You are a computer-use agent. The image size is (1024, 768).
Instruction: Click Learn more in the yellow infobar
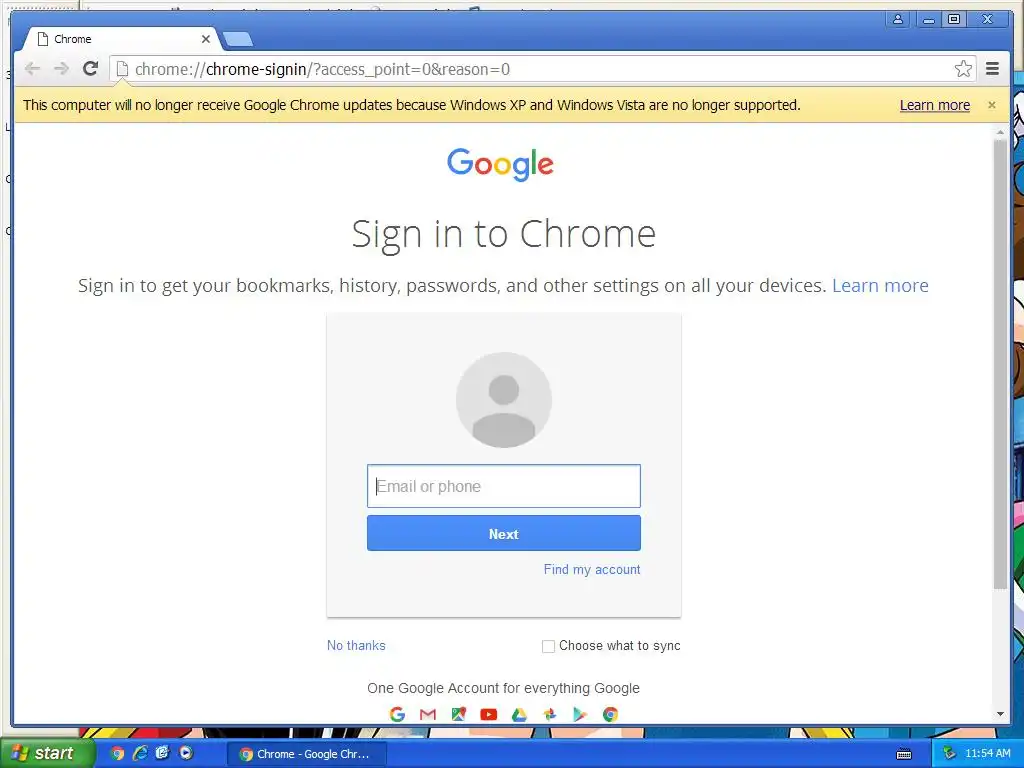935,105
